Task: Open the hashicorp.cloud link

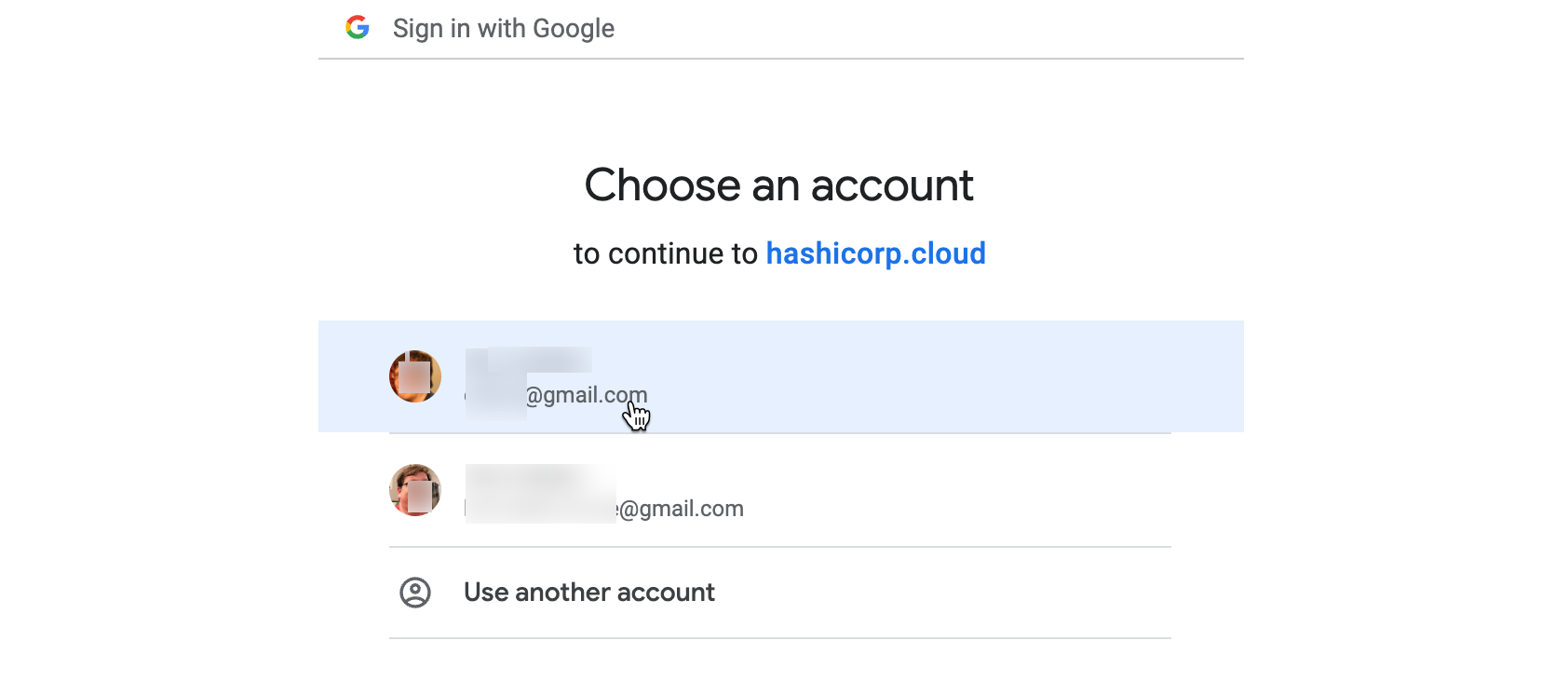Action: coord(875,252)
